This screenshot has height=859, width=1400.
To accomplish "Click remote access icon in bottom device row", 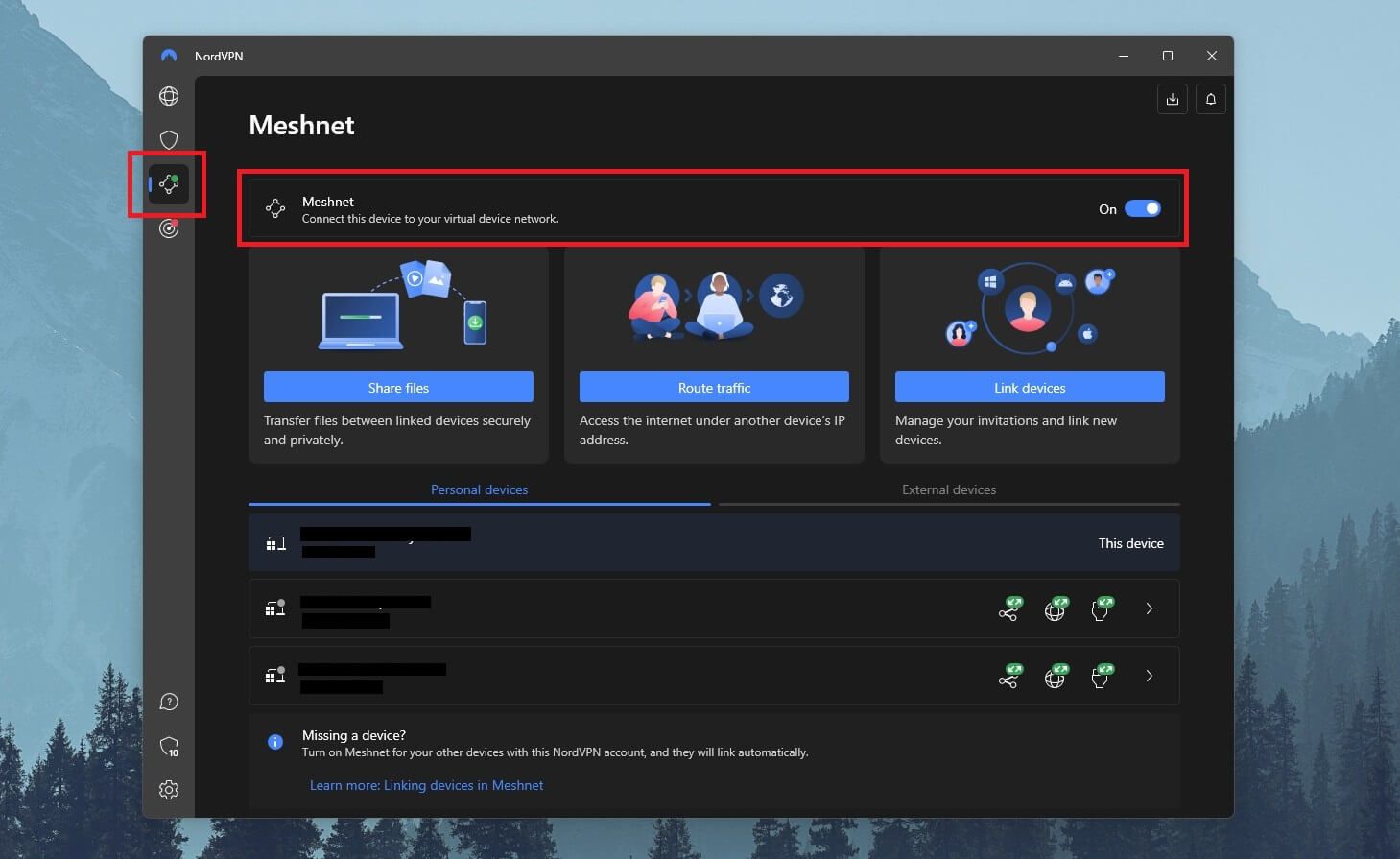I will [1102, 676].
